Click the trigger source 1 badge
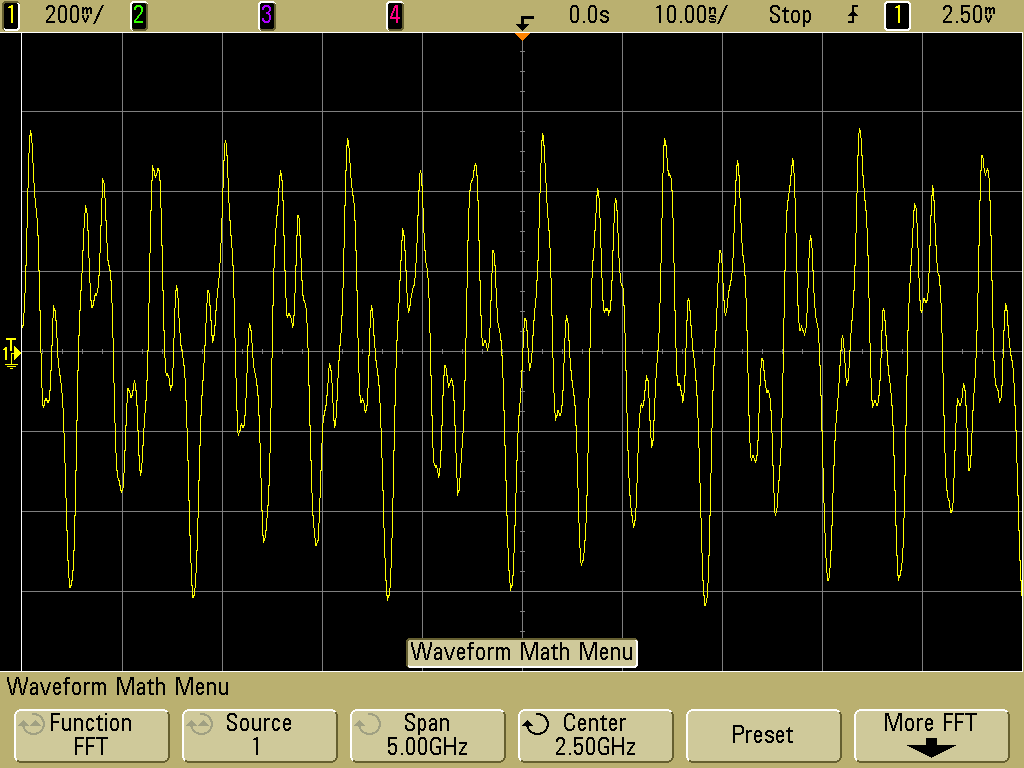This screenshot has width=1024, height=768. click(897, 15)
